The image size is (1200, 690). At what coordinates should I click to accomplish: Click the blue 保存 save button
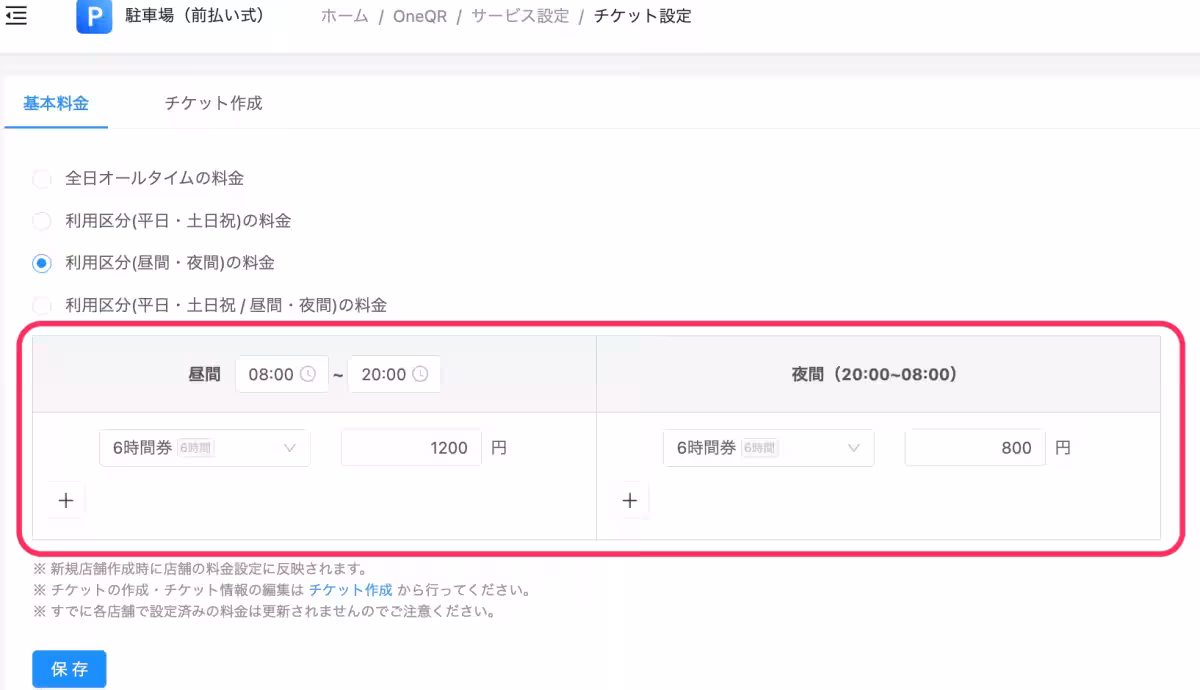pyautogui.click(x=68, y=668)
